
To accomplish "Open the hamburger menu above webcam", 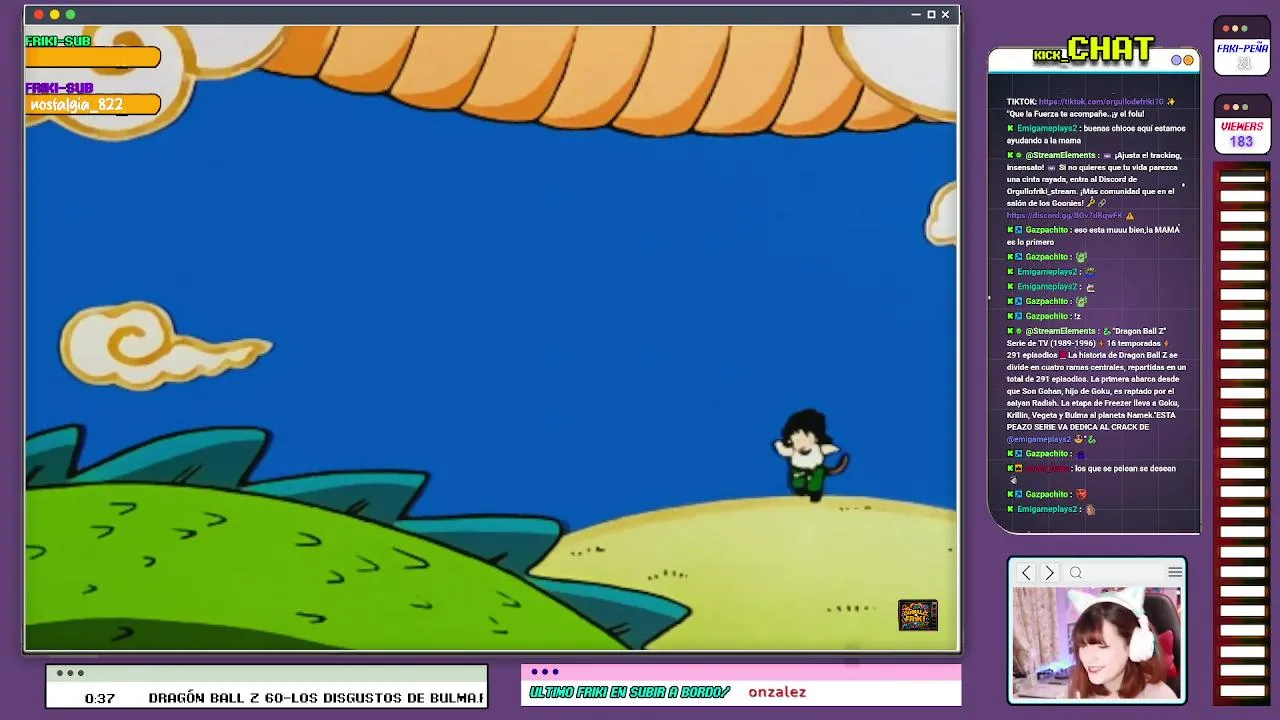I will 1175,572.
